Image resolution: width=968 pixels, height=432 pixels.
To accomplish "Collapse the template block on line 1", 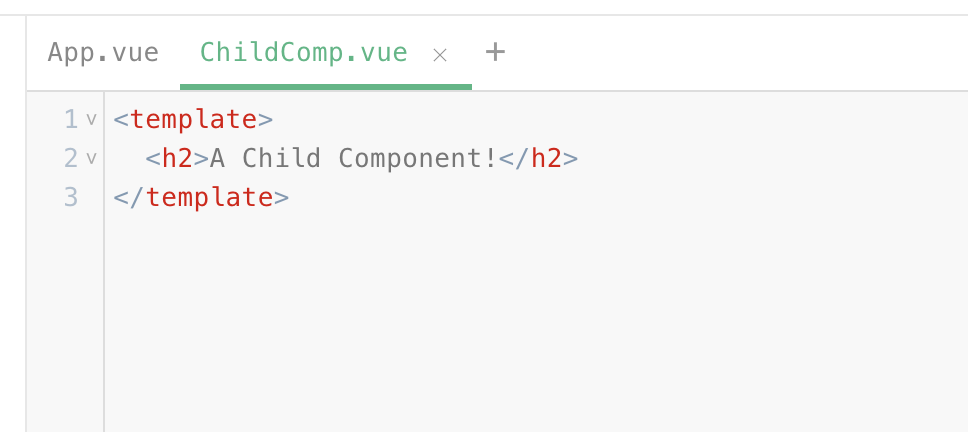I will click(91, 118).
